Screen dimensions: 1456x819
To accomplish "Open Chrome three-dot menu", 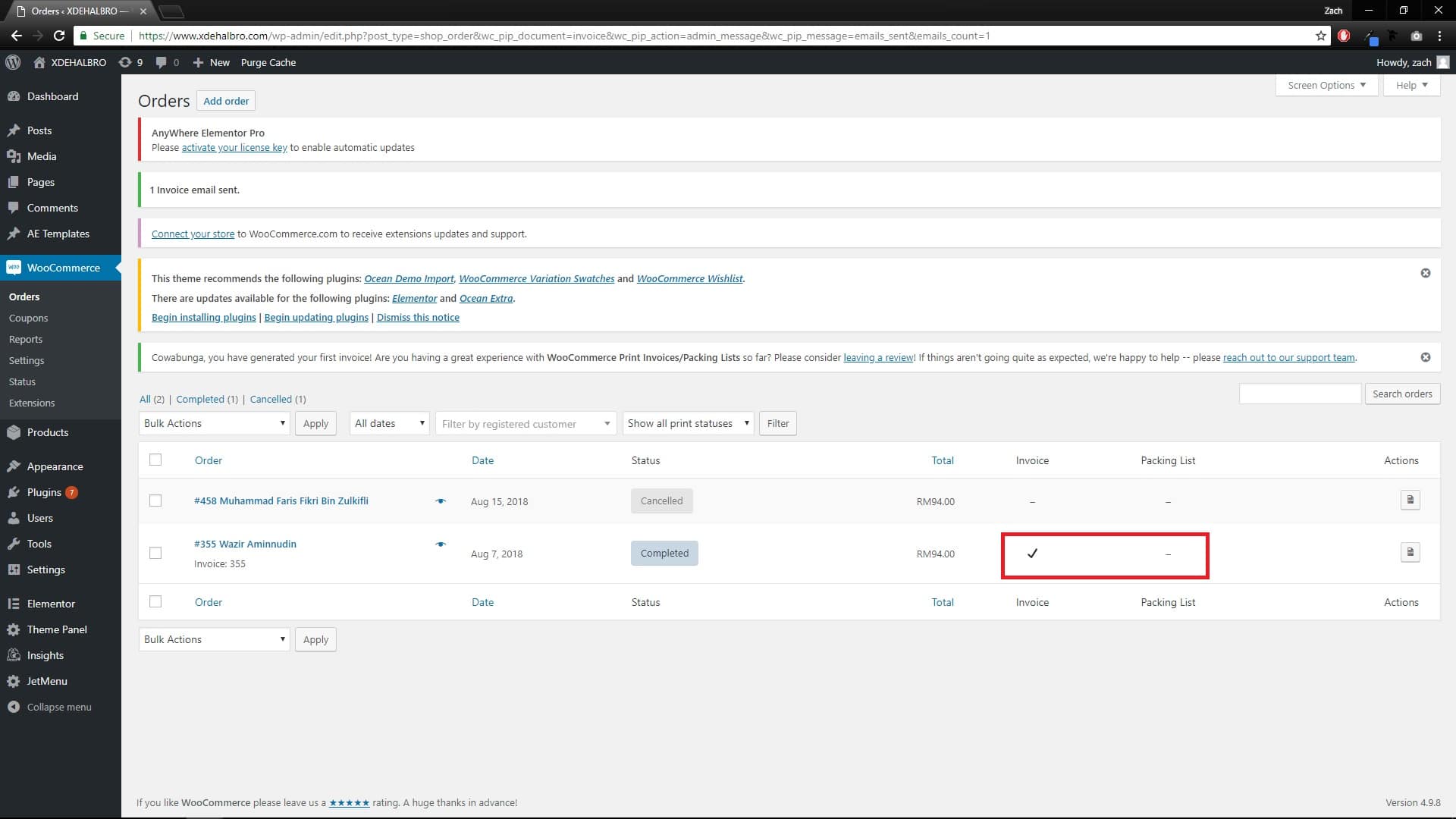I will 1439,36.
